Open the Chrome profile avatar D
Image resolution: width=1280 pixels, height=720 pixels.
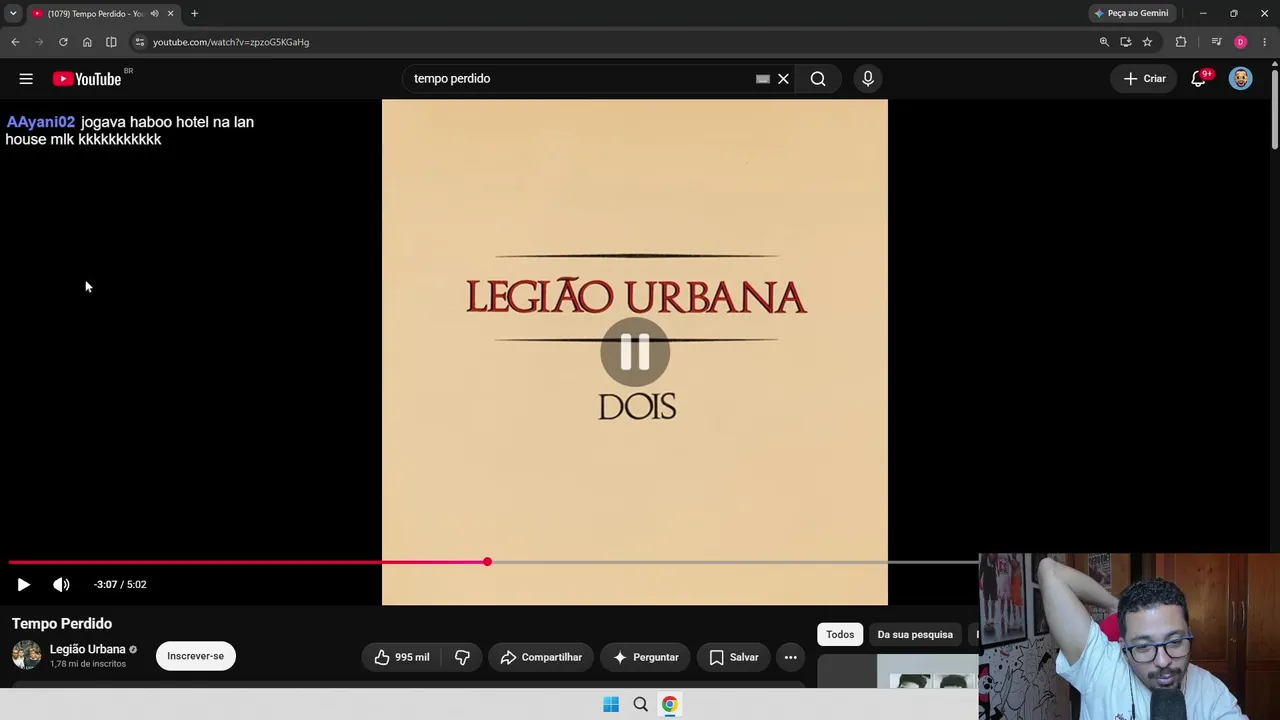[1240, 42]
